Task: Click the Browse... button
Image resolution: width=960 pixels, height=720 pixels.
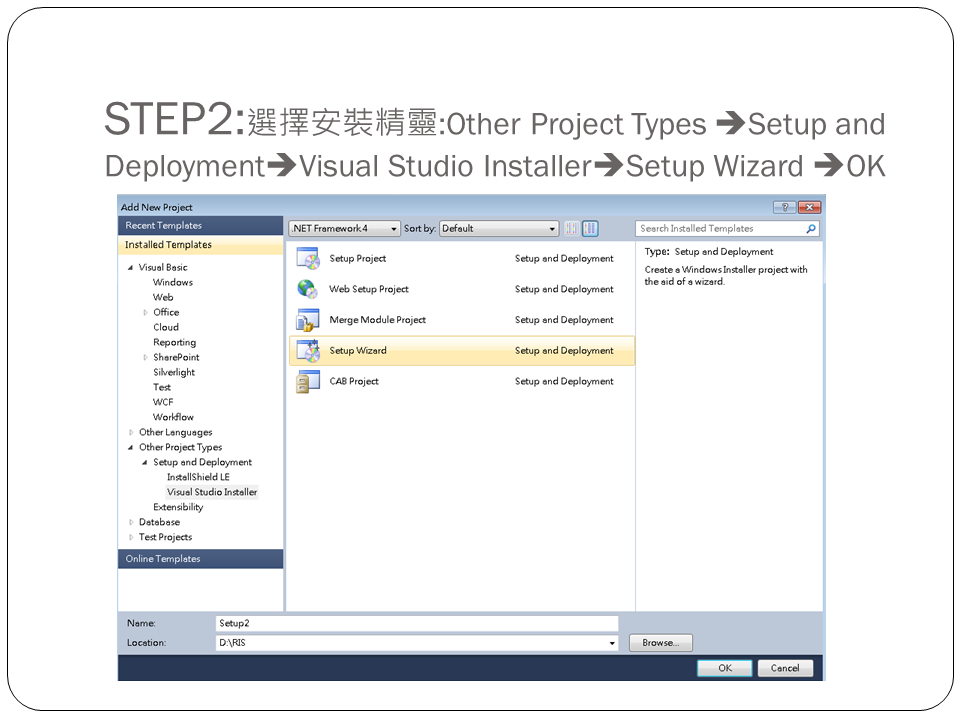Action: (x=661, y=643)
